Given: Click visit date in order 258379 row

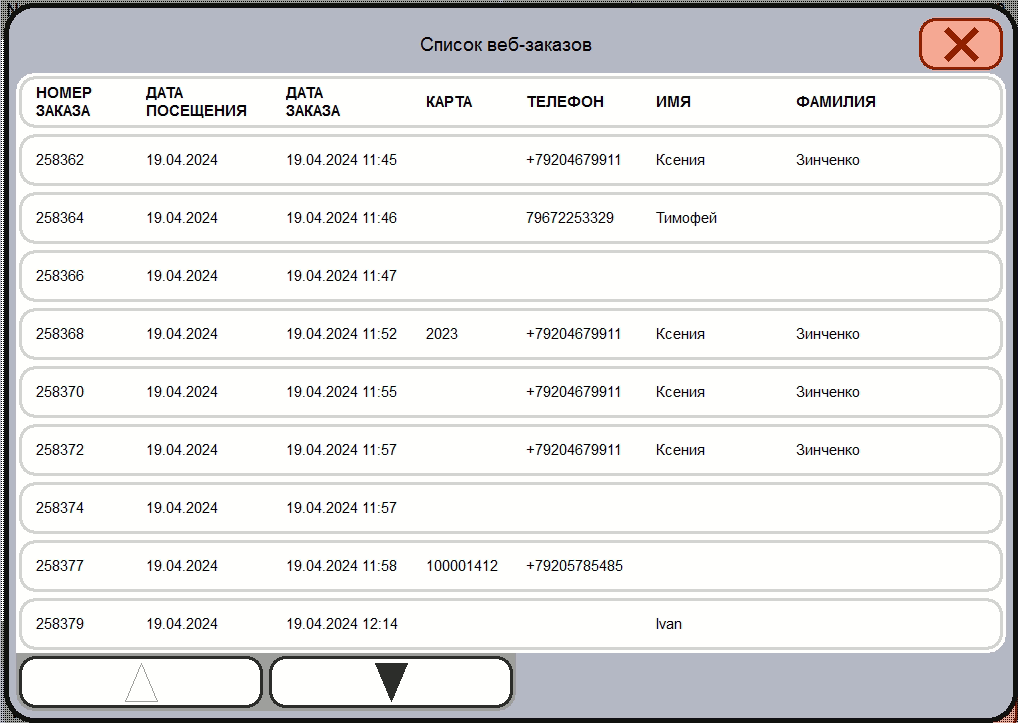Looking at the screenshot, I should pyautogui.click(x=182, y=624).
